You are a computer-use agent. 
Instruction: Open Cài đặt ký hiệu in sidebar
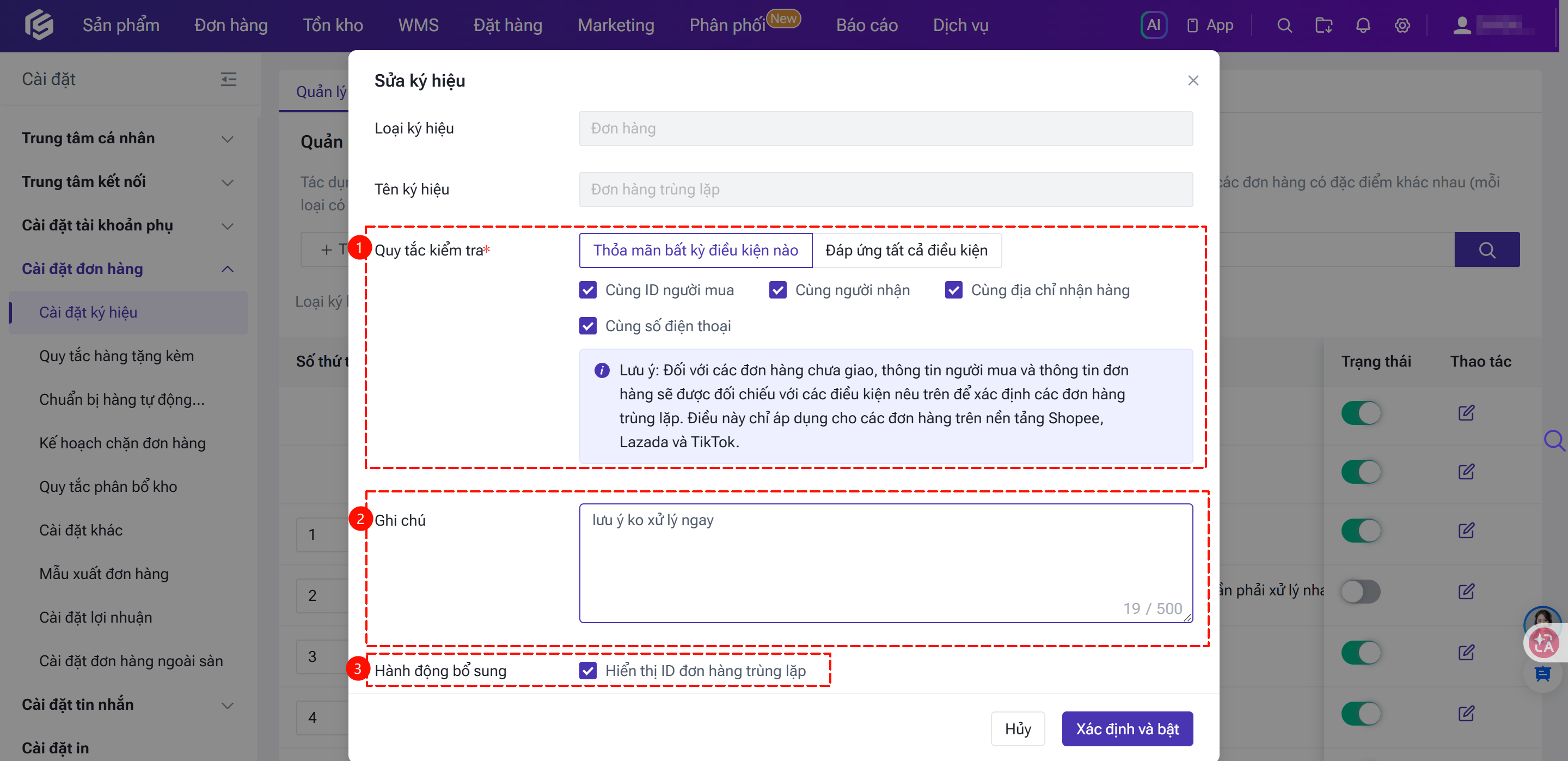click(x=128, y=312)
